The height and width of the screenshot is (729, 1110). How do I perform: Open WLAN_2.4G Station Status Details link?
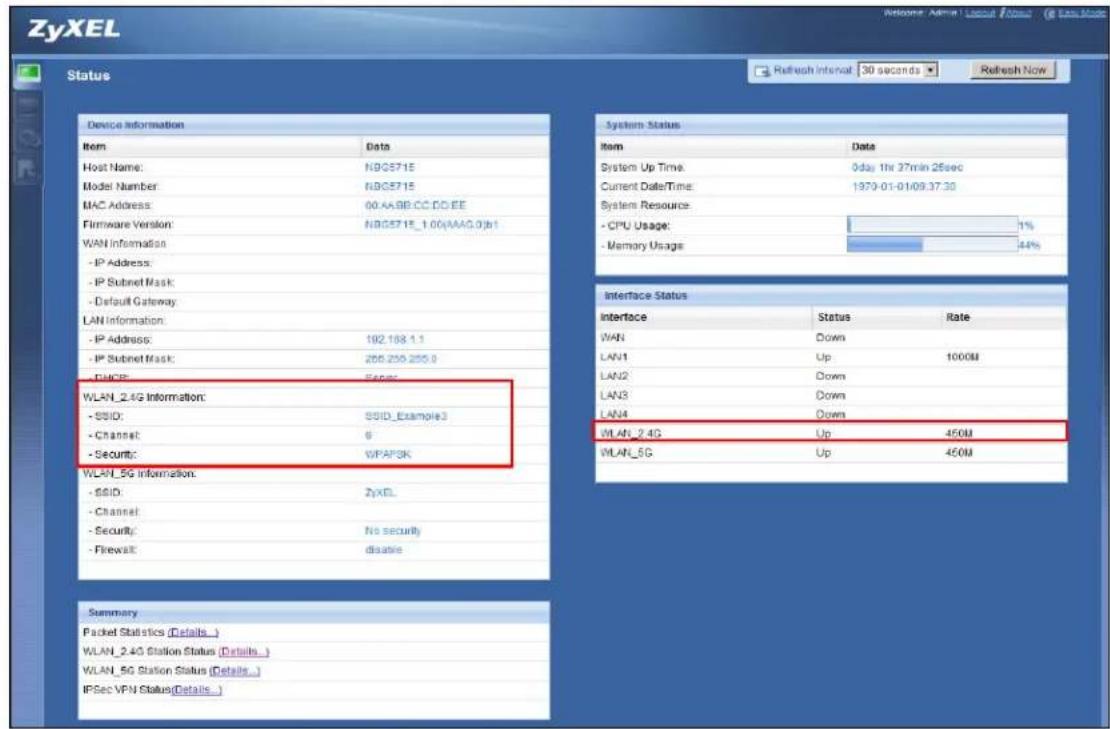click(244, 651)
